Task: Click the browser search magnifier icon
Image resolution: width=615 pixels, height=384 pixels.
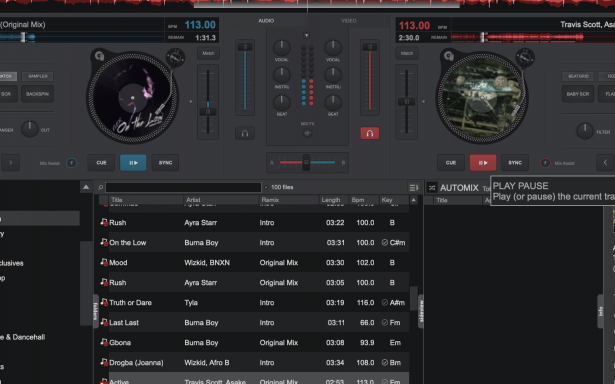Action: pyautogui.click(x=100, y=187)
